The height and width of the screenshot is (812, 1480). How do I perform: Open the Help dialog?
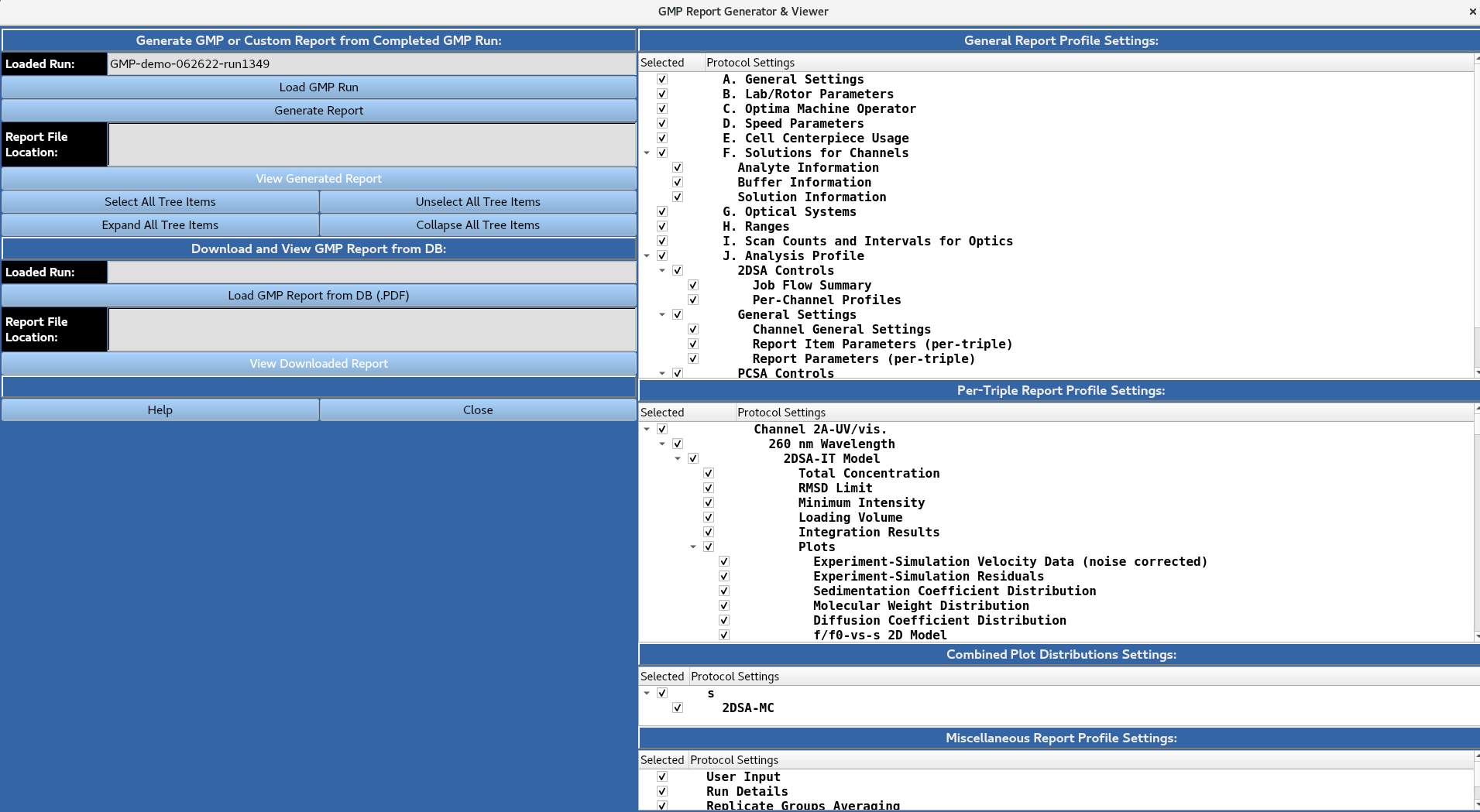coord(160,409)
